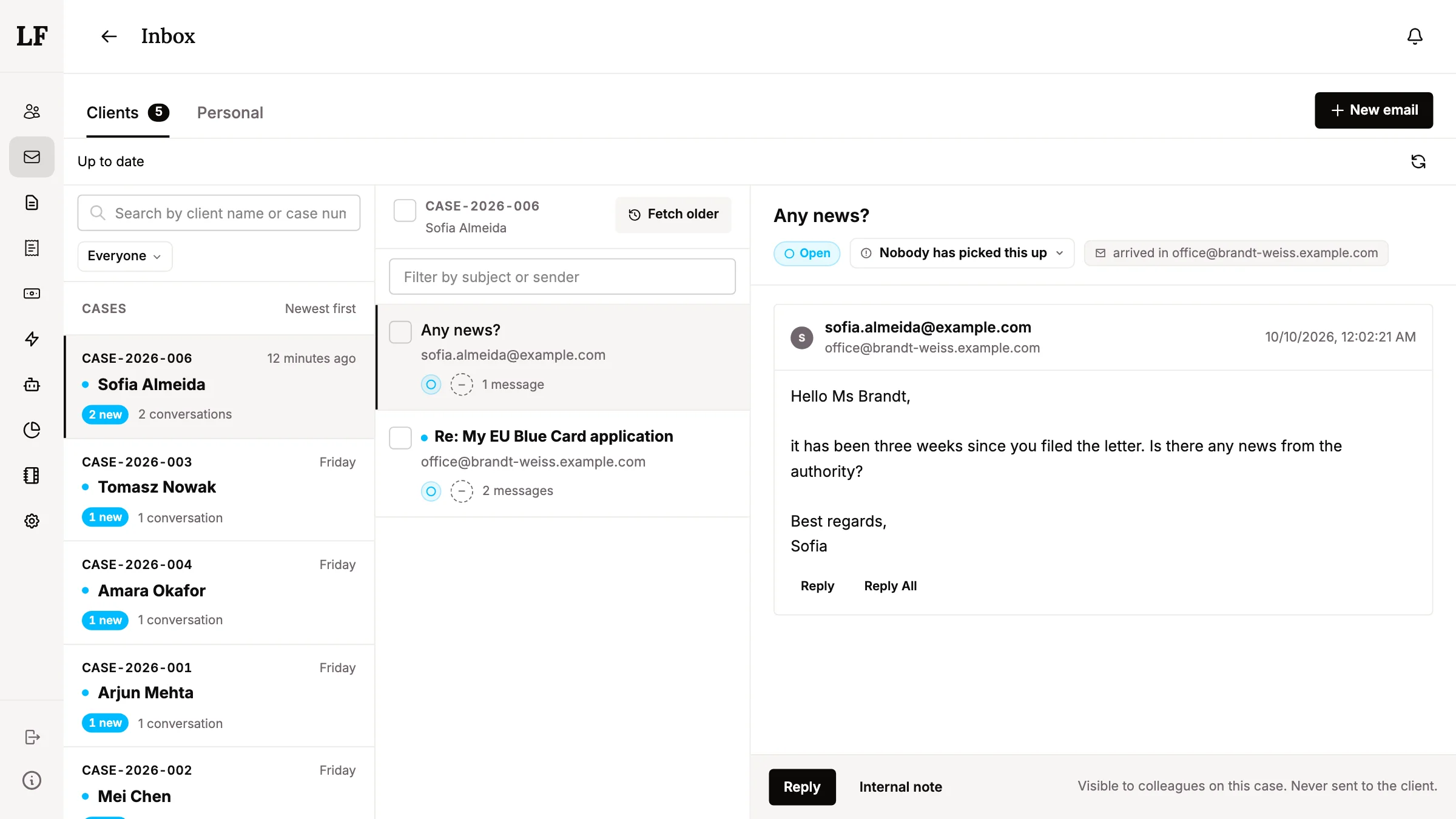Switch to the Clients tab

tap(127, 113)
